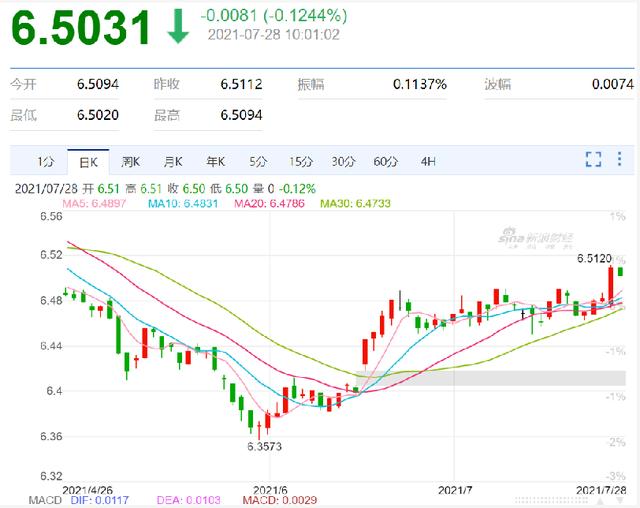
Task: Click the 今开 value 6.5094
Action: point(98,84)
